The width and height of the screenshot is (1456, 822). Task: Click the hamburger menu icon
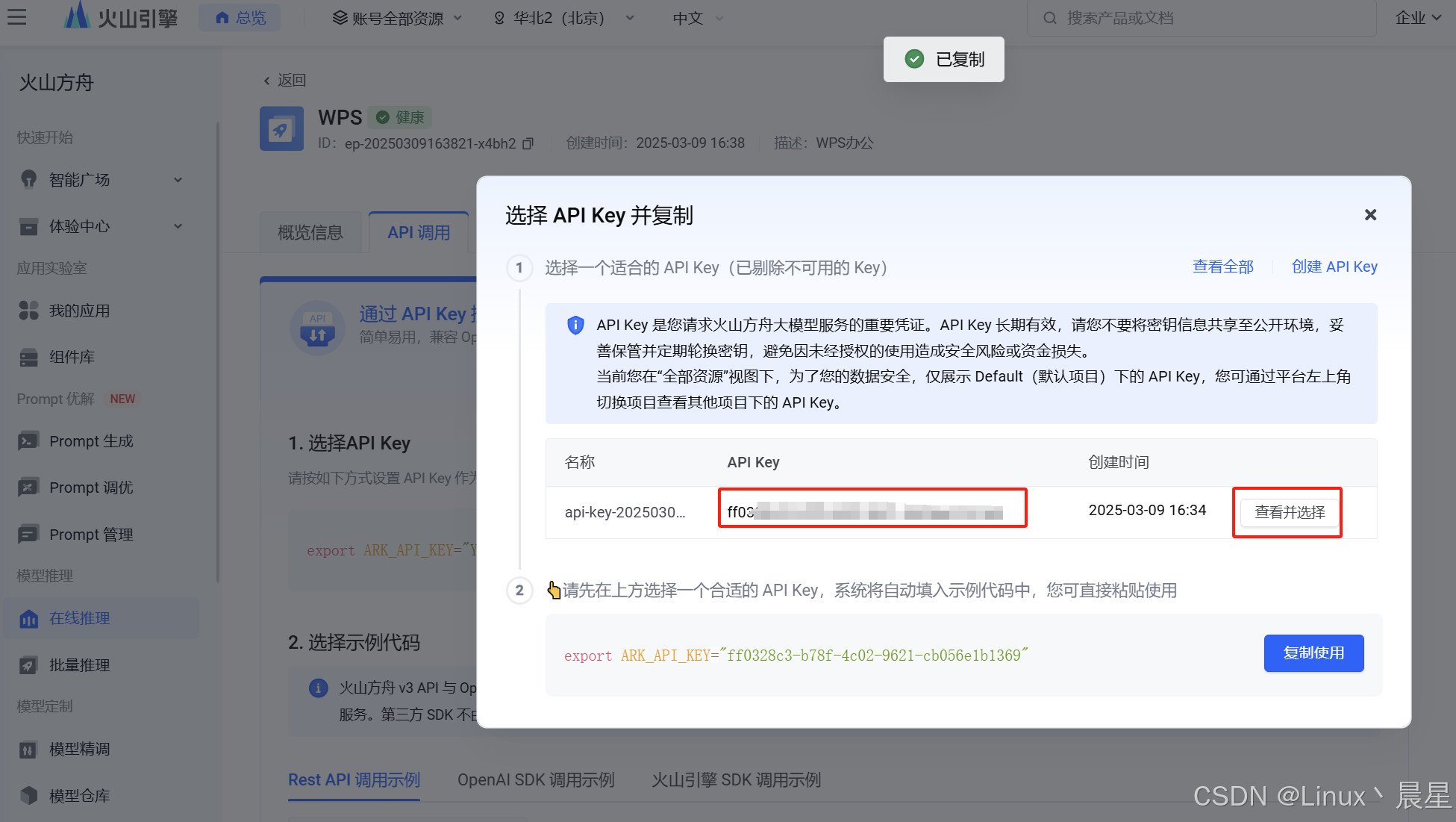tap(16, 17)
